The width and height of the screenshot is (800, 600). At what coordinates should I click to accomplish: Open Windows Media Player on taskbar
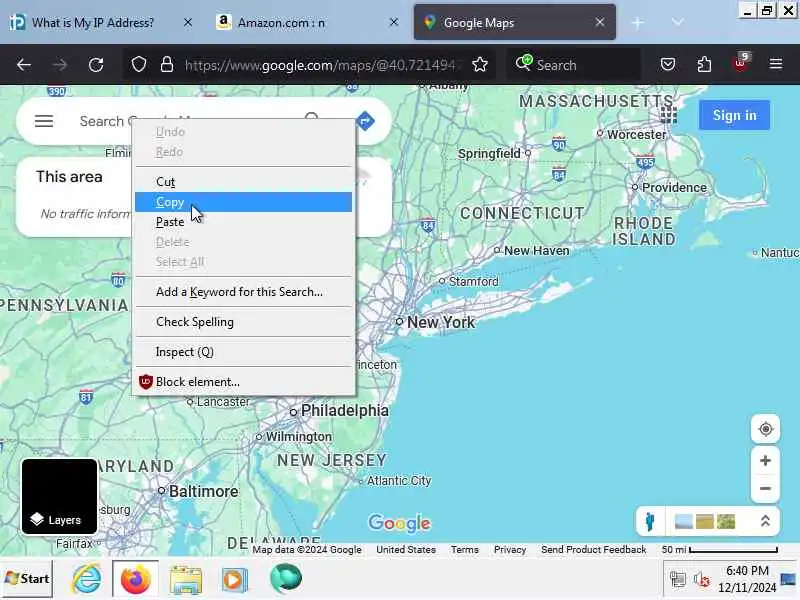[x=235, y=580]
